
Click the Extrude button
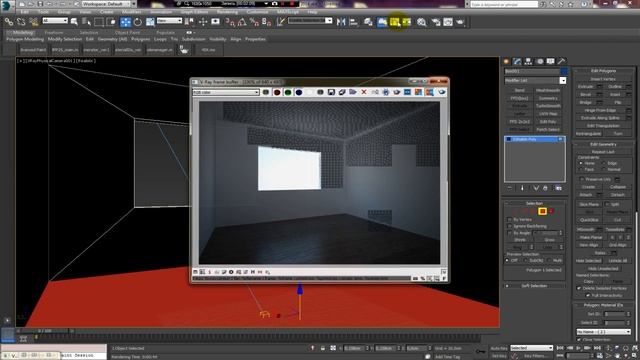tap(586, 87)
